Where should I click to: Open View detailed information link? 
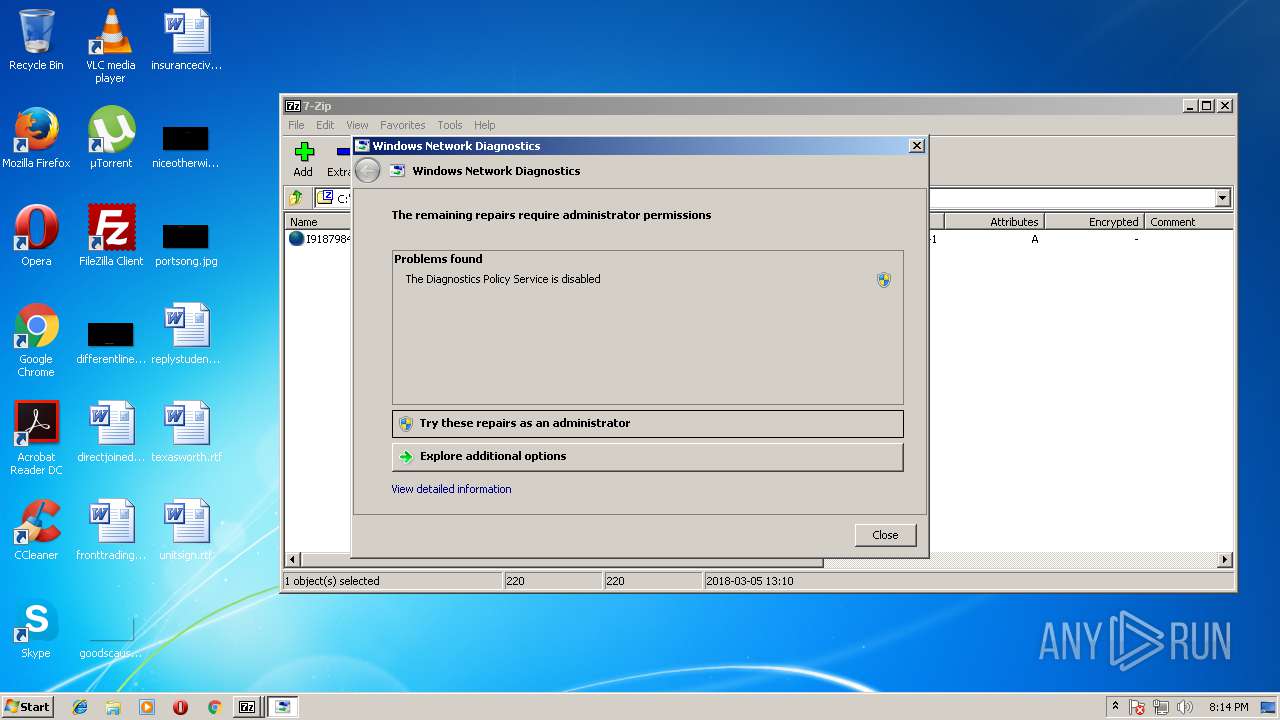pos(451,489)
